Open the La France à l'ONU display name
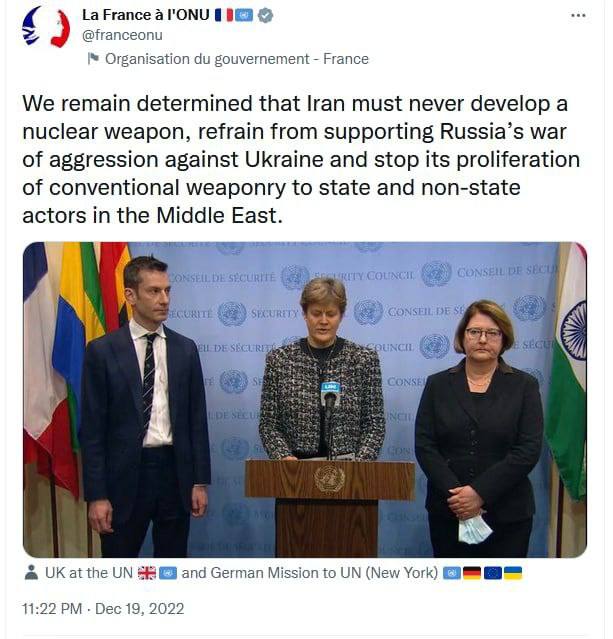613x639 pixels. click(144, 15)
